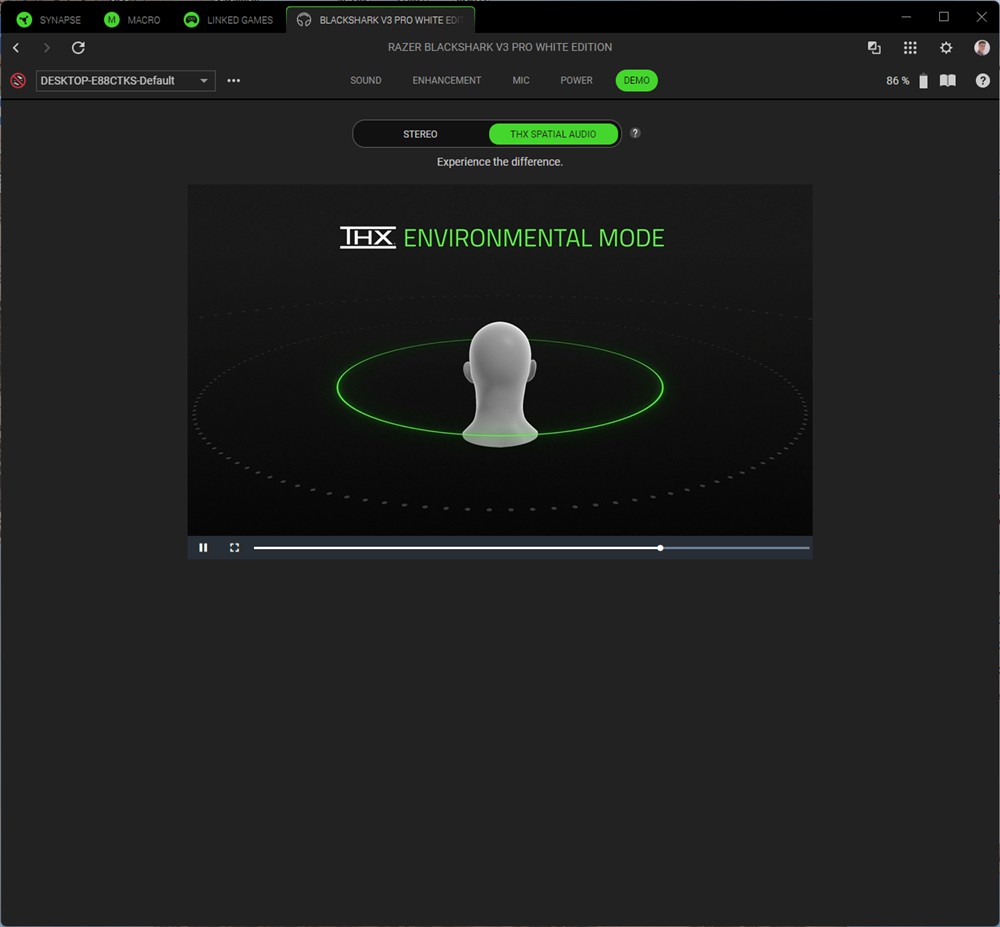Select THX Spatial Audio mode
The width and height of the screenshot is (1000, 927).
tap(553, 134)
